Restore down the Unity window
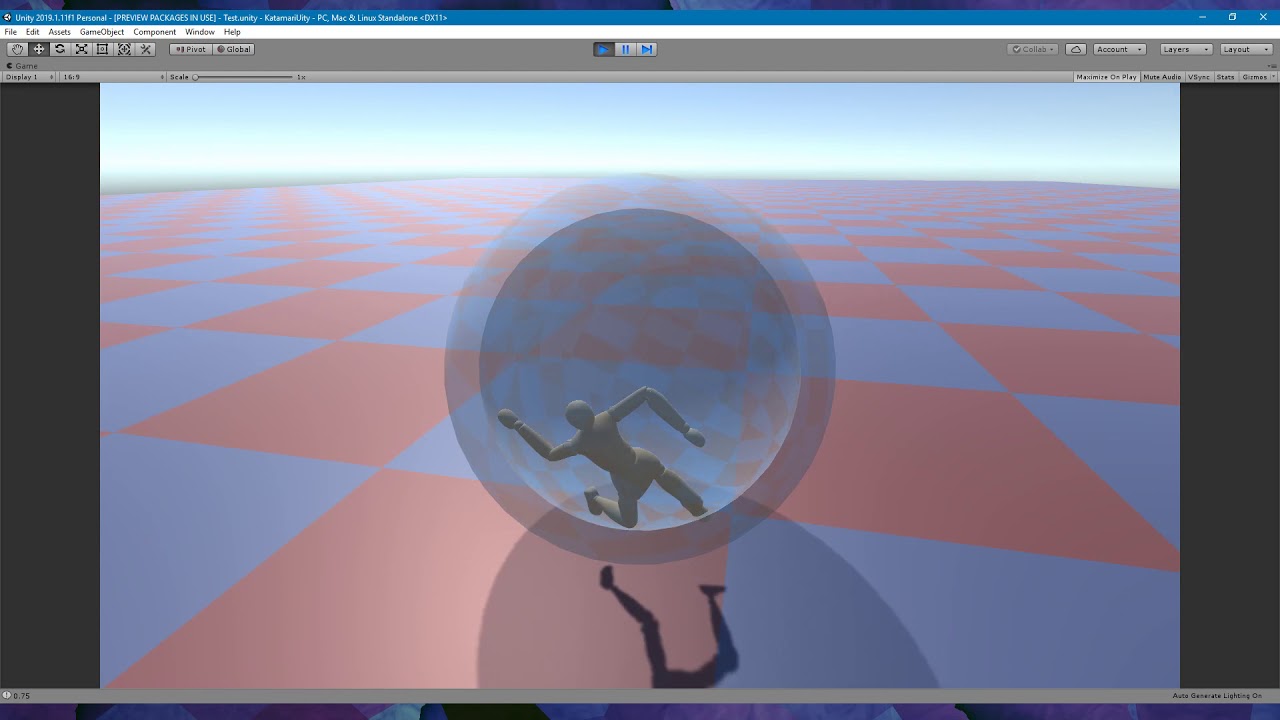Image resolution: width=1280 pixels, height=720 pixels. (x=1232, y=17)
